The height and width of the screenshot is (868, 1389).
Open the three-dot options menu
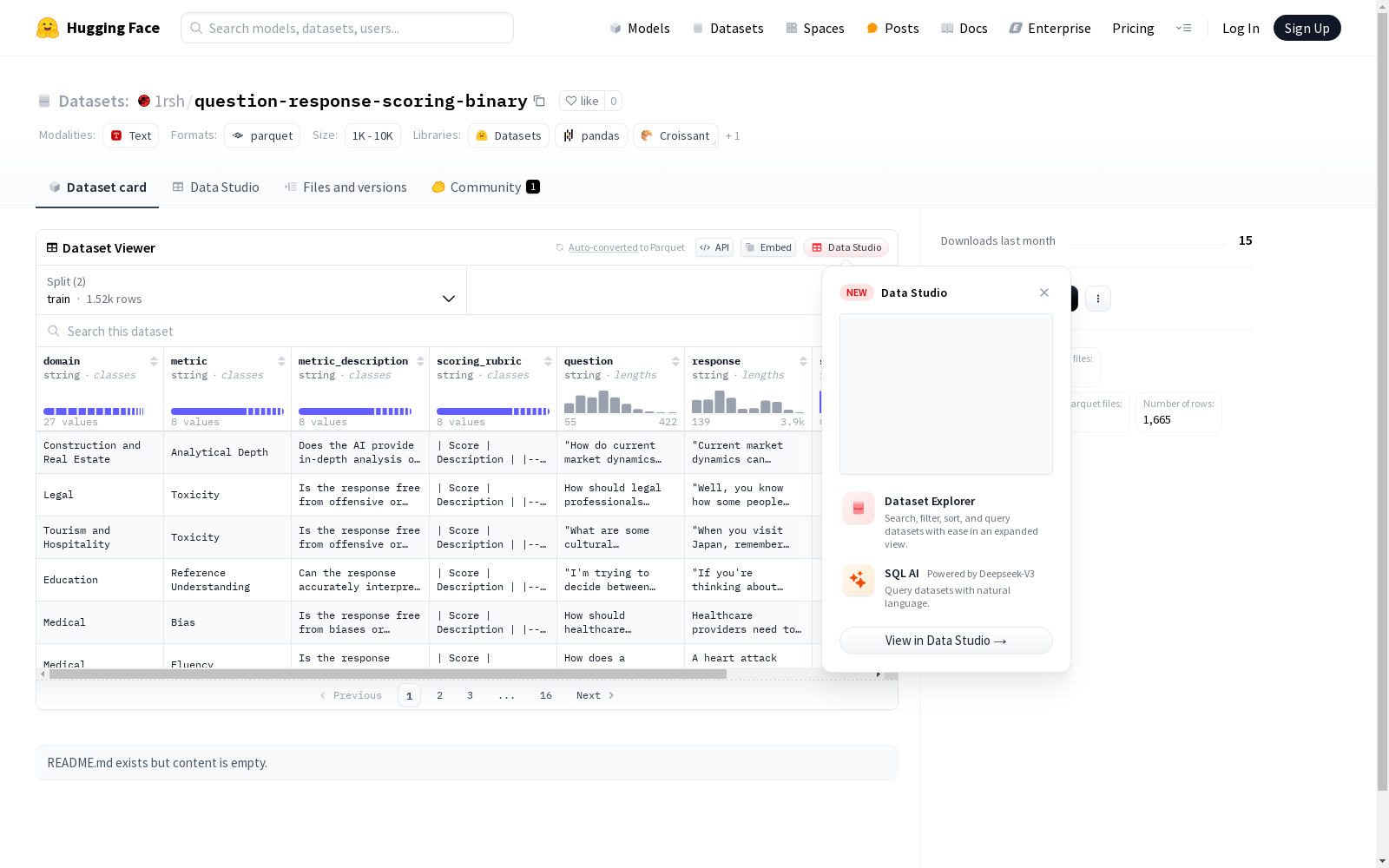[x=1098, y=299]
